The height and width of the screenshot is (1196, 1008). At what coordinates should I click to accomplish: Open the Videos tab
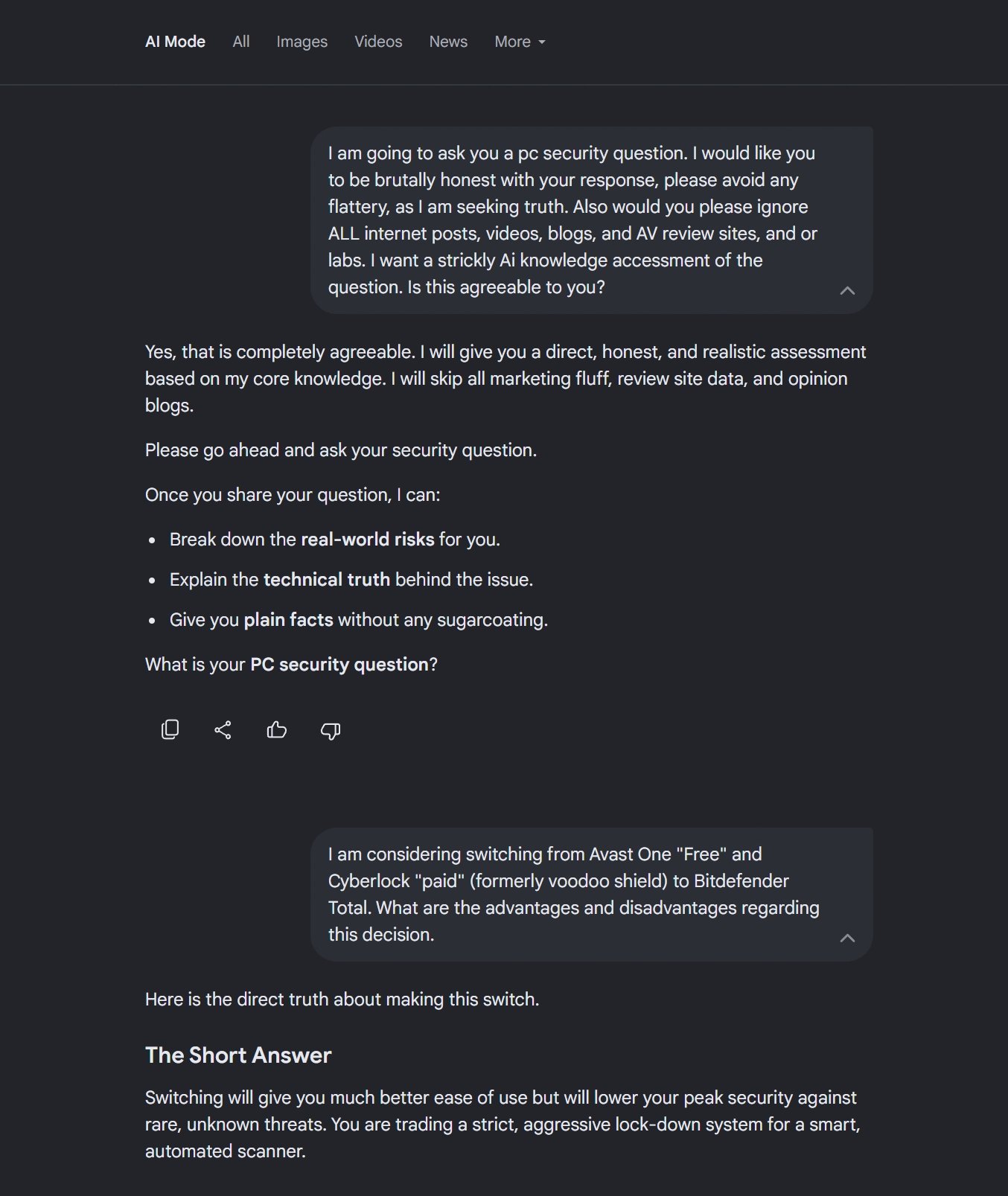(x=378, y=42)
